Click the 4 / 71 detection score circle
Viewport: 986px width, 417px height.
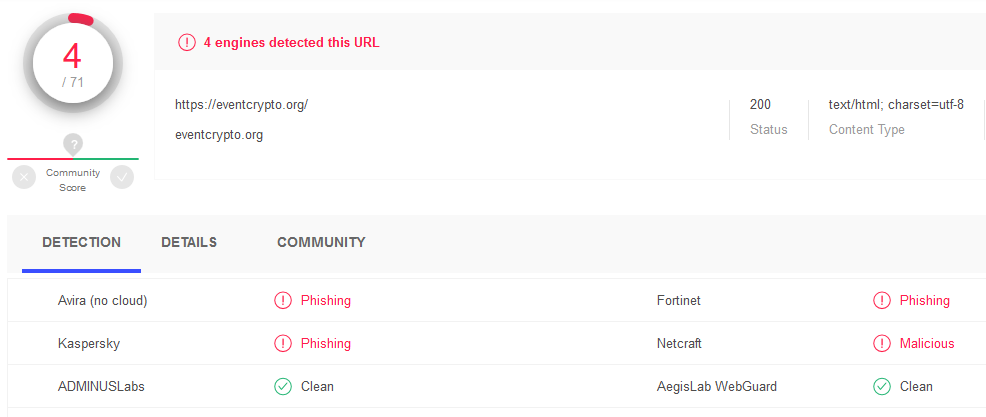pos(73,63)
